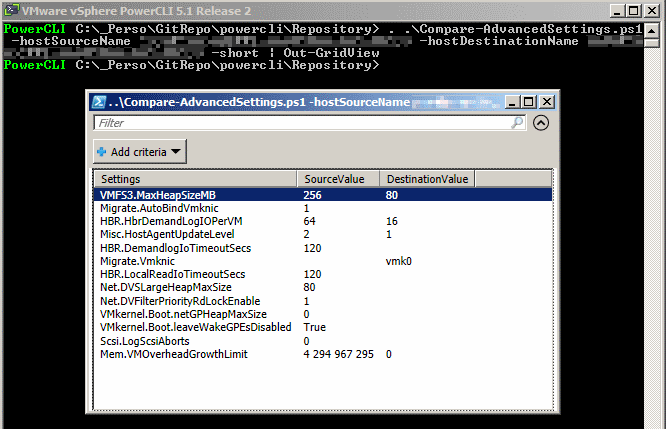Select the Misc.HostAgentUpdateLevel row
The height and width of the screenshot is (429, 666).
pyautogui.click(x=323, y=234)
